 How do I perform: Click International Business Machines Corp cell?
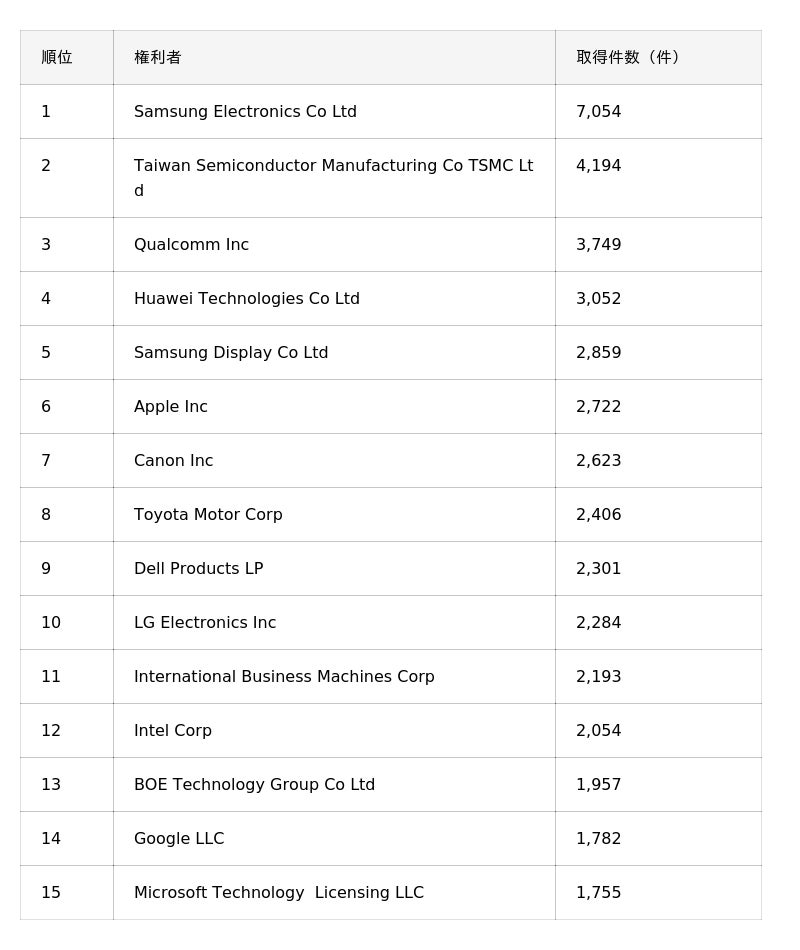tap(284, 677)
